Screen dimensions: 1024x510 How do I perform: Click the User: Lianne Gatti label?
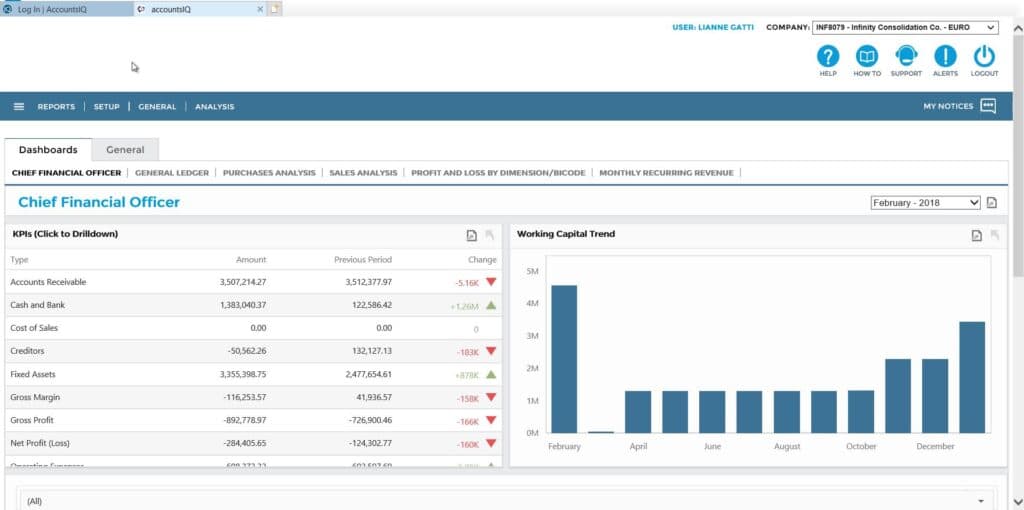tap(712, 27)
